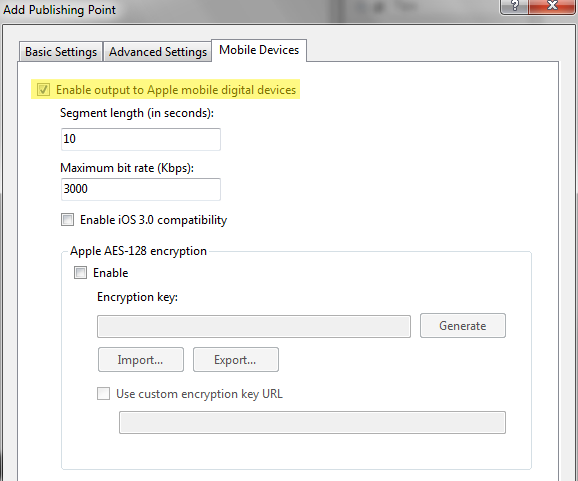
Task: Click the Import... button
Action: (141, 359)
